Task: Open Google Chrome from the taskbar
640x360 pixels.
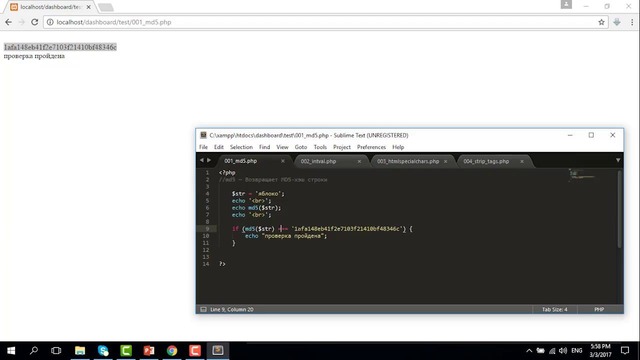Action: 172,350
